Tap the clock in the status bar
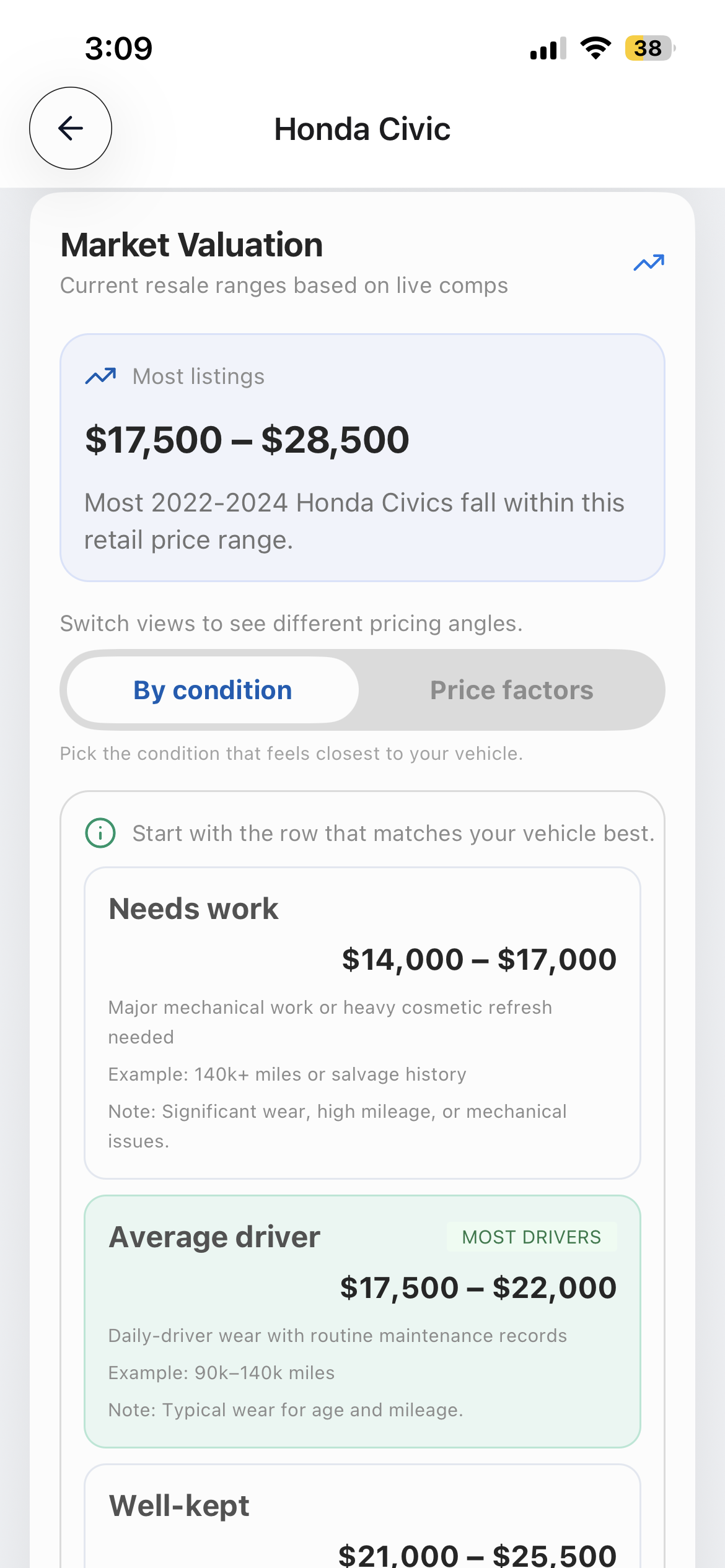The height and width of the screenshot is (1568, 725). coord(118,48)
